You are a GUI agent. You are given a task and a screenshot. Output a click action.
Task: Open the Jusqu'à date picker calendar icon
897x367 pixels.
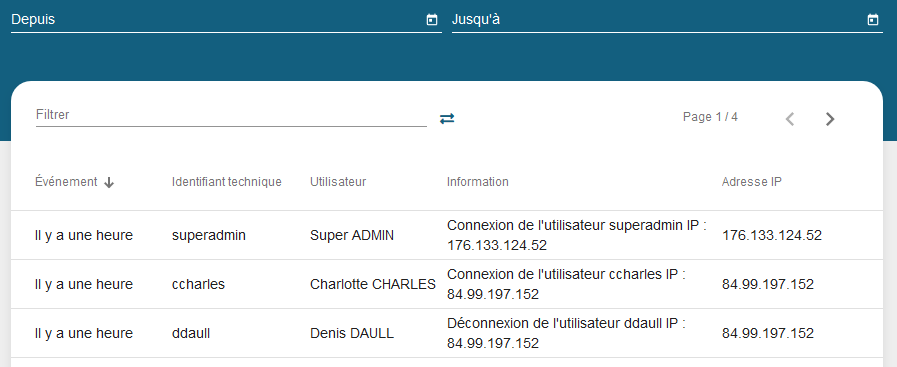(872, 20)
